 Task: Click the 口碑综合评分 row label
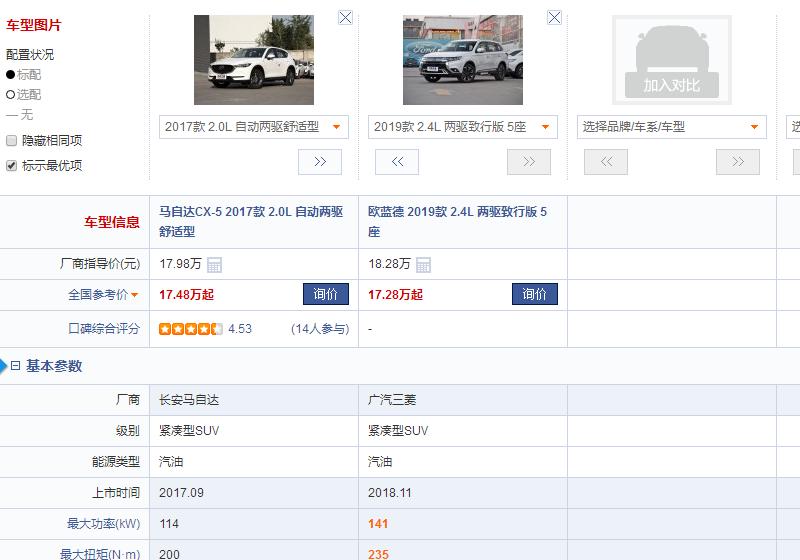point(104,329)
